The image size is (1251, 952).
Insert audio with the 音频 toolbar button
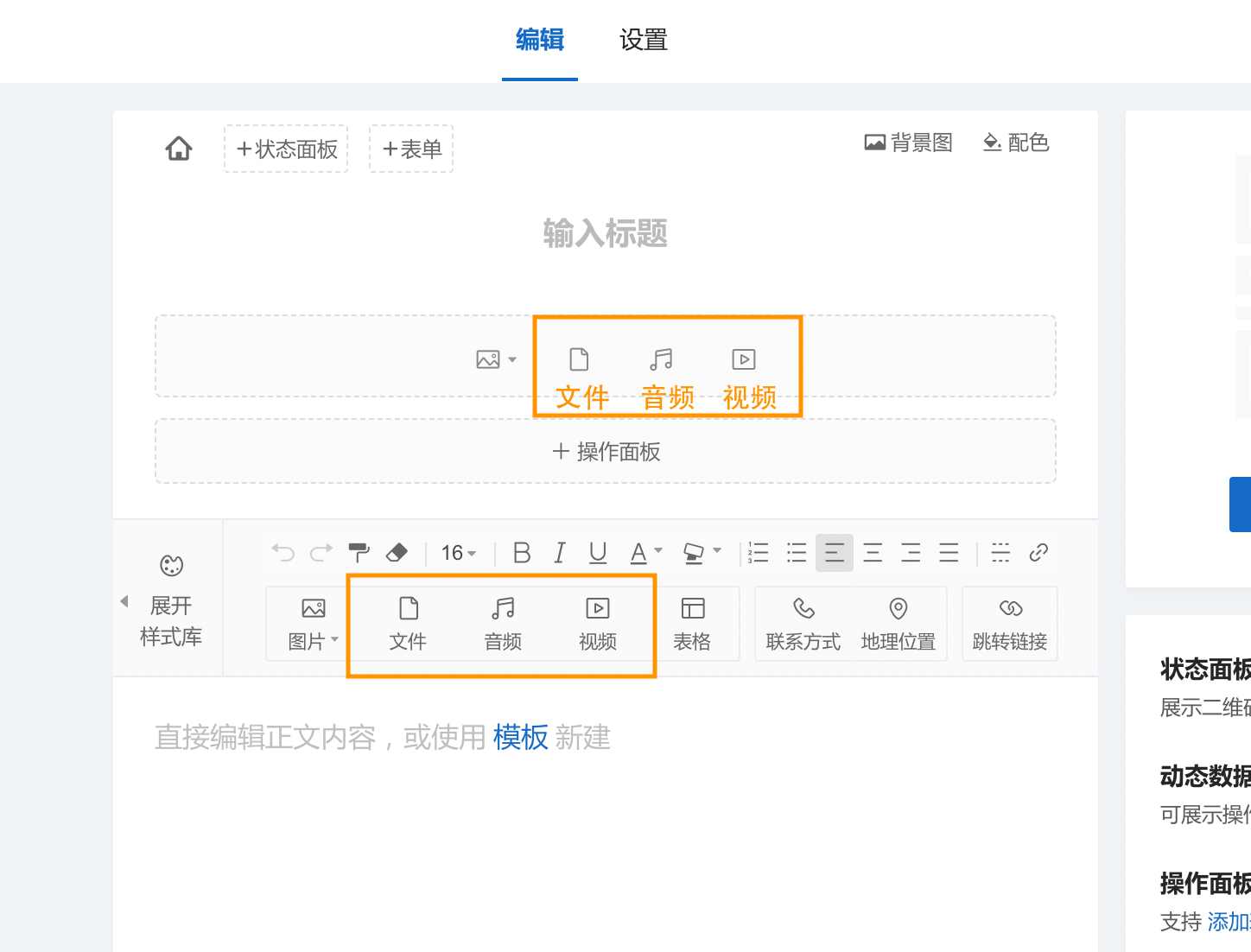coord(502,623)
